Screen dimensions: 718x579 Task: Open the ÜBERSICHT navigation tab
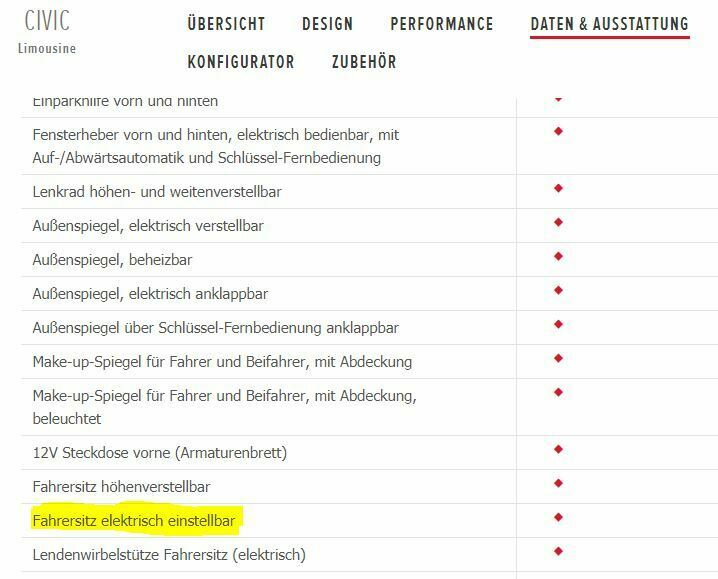(226, 24)
